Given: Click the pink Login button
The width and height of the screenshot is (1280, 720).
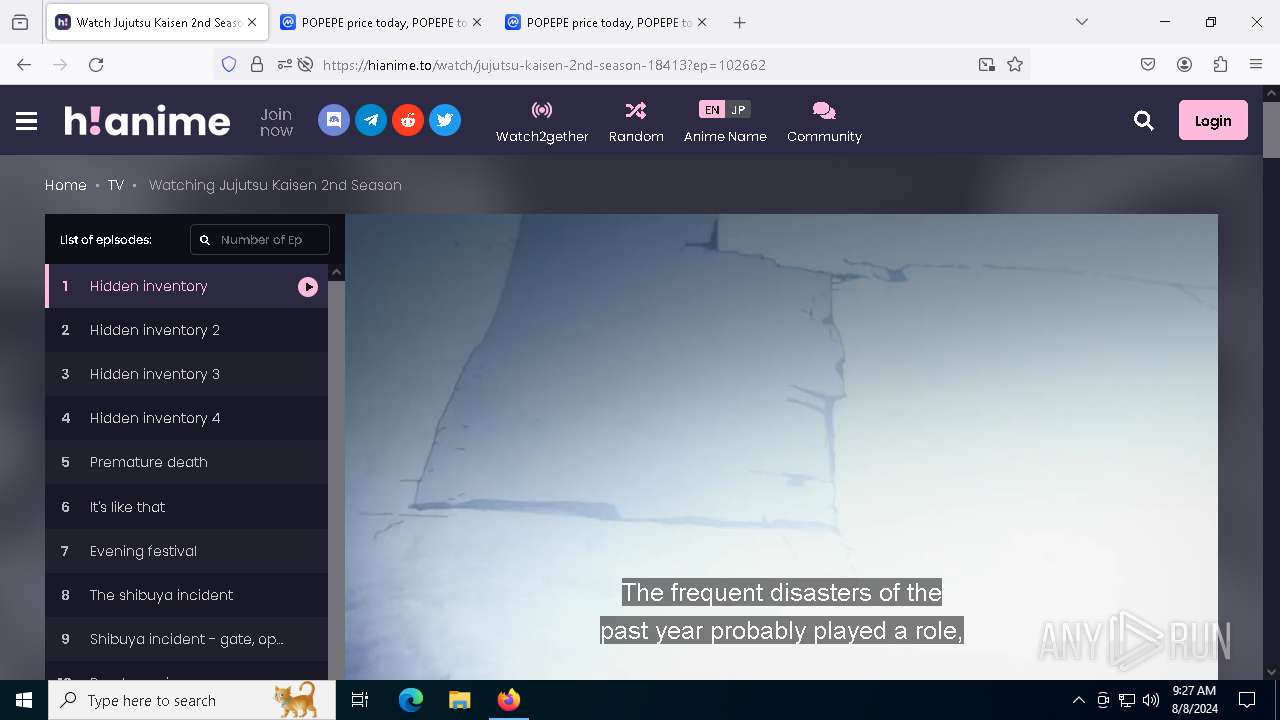Looking at the screenshot, I should [1213, 121].
